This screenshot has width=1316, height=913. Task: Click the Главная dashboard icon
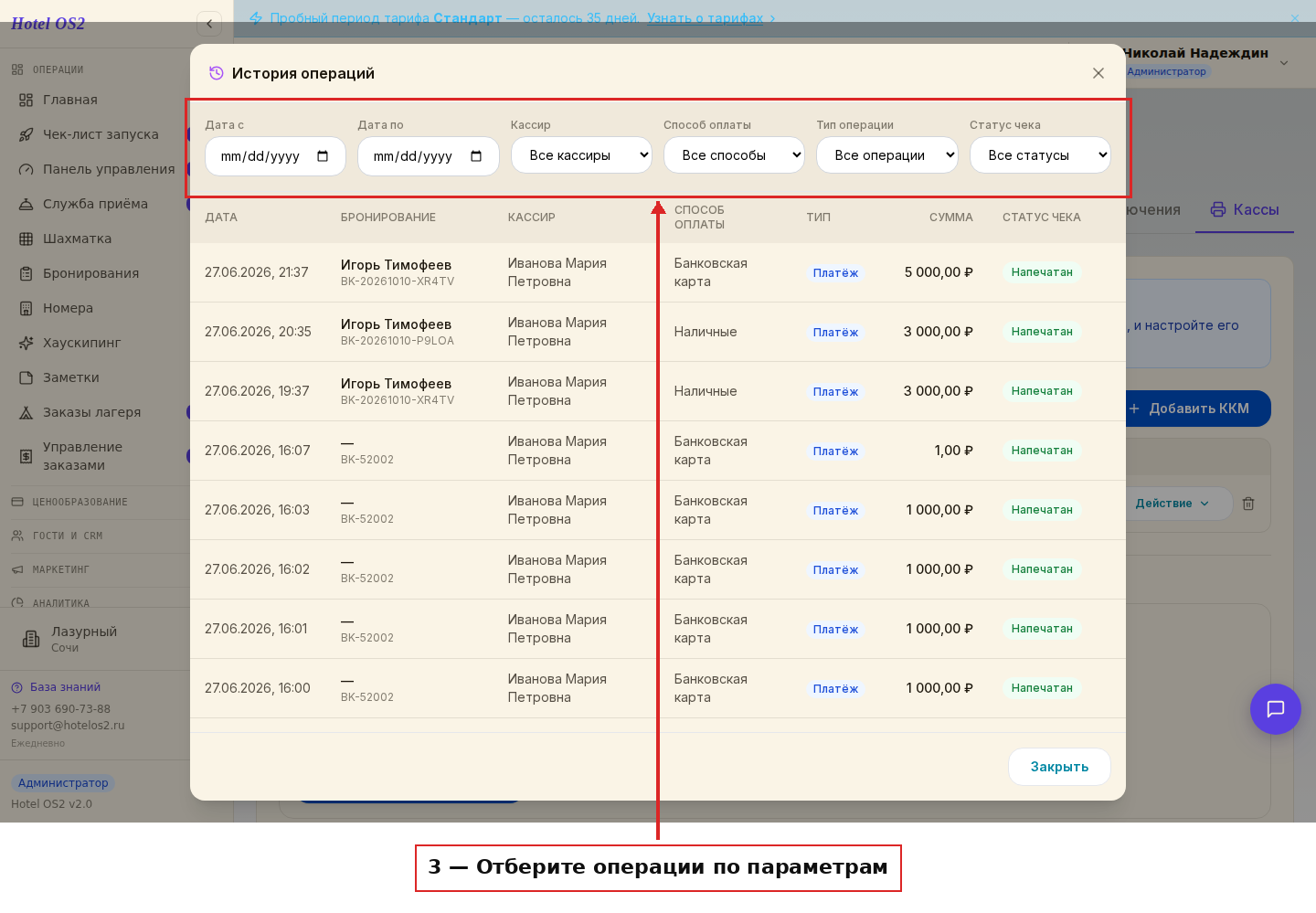pyautogui.click(x=26, y=100)
